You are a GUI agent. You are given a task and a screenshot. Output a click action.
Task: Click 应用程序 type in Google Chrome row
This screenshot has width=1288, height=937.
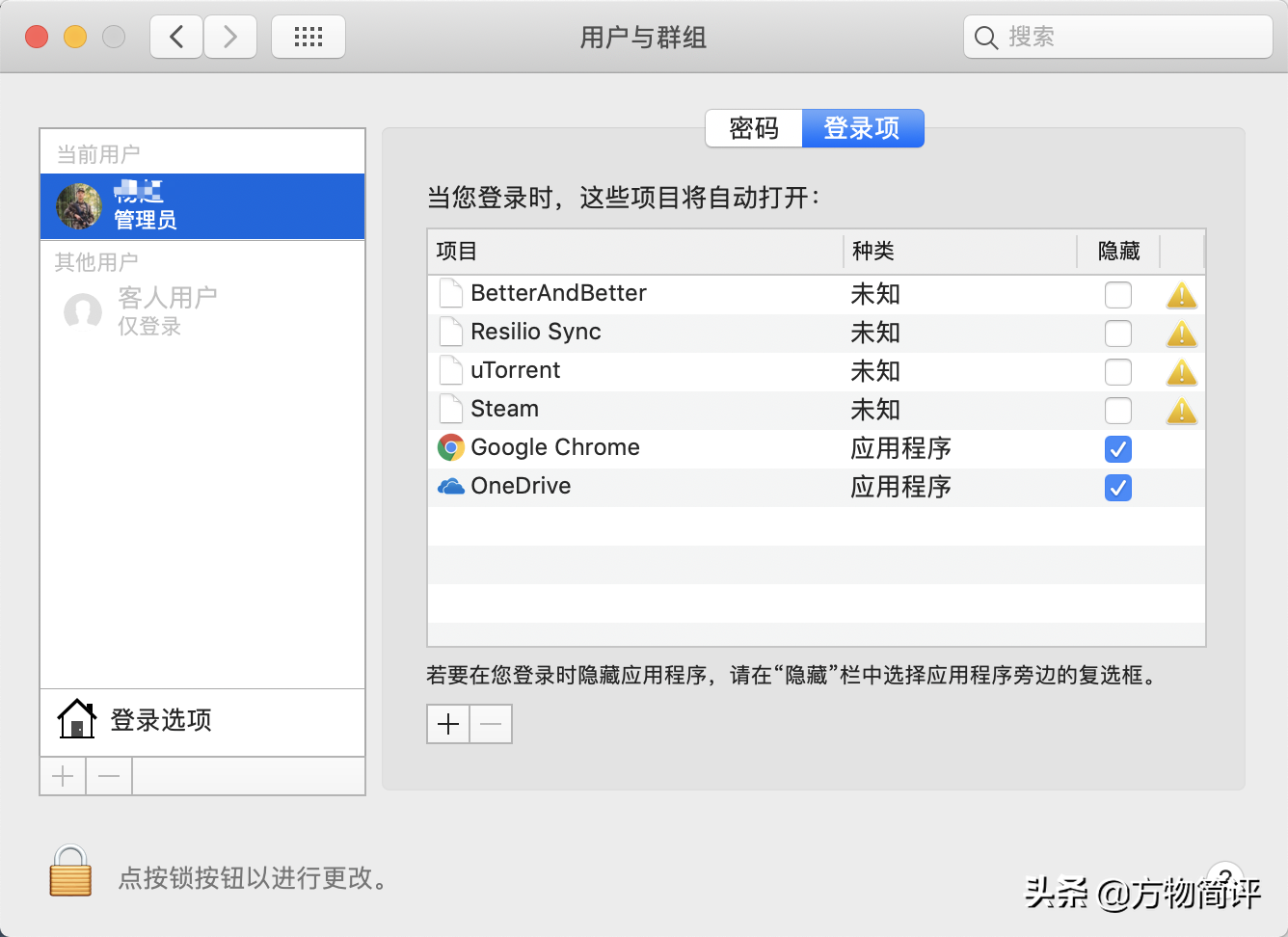click(x=900, y=448)
